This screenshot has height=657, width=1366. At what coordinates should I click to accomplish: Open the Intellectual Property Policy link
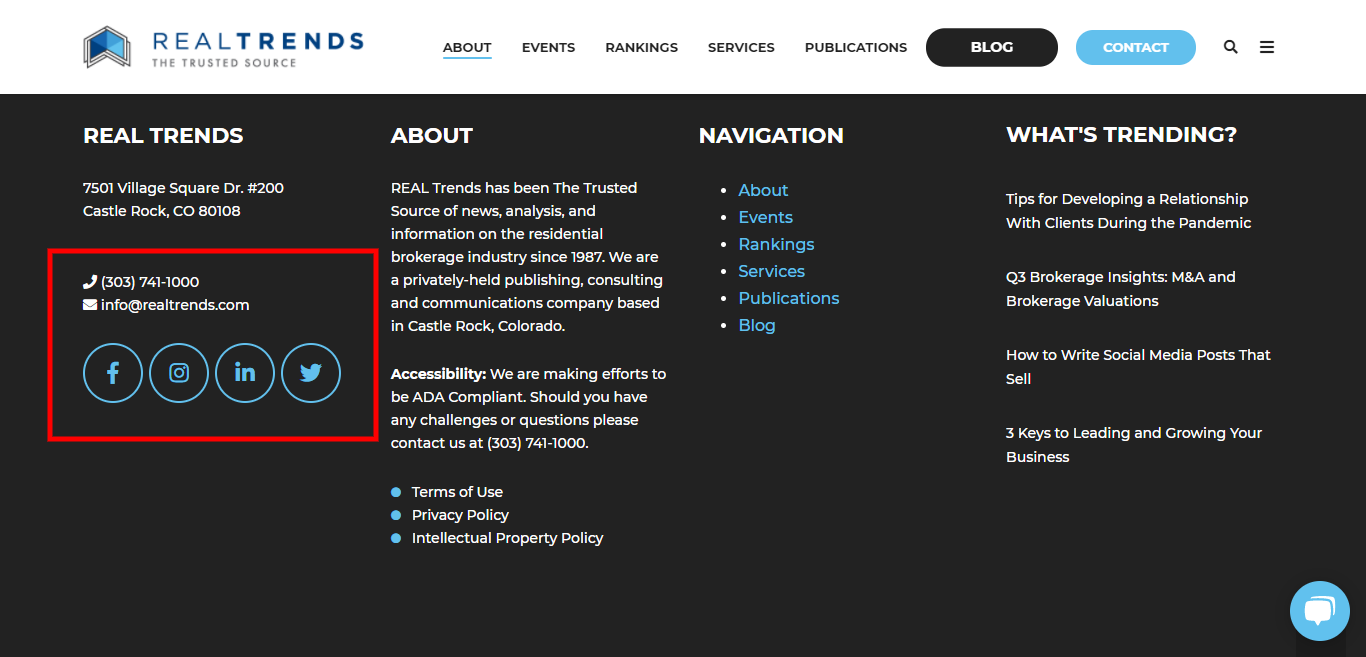(507, 538)
